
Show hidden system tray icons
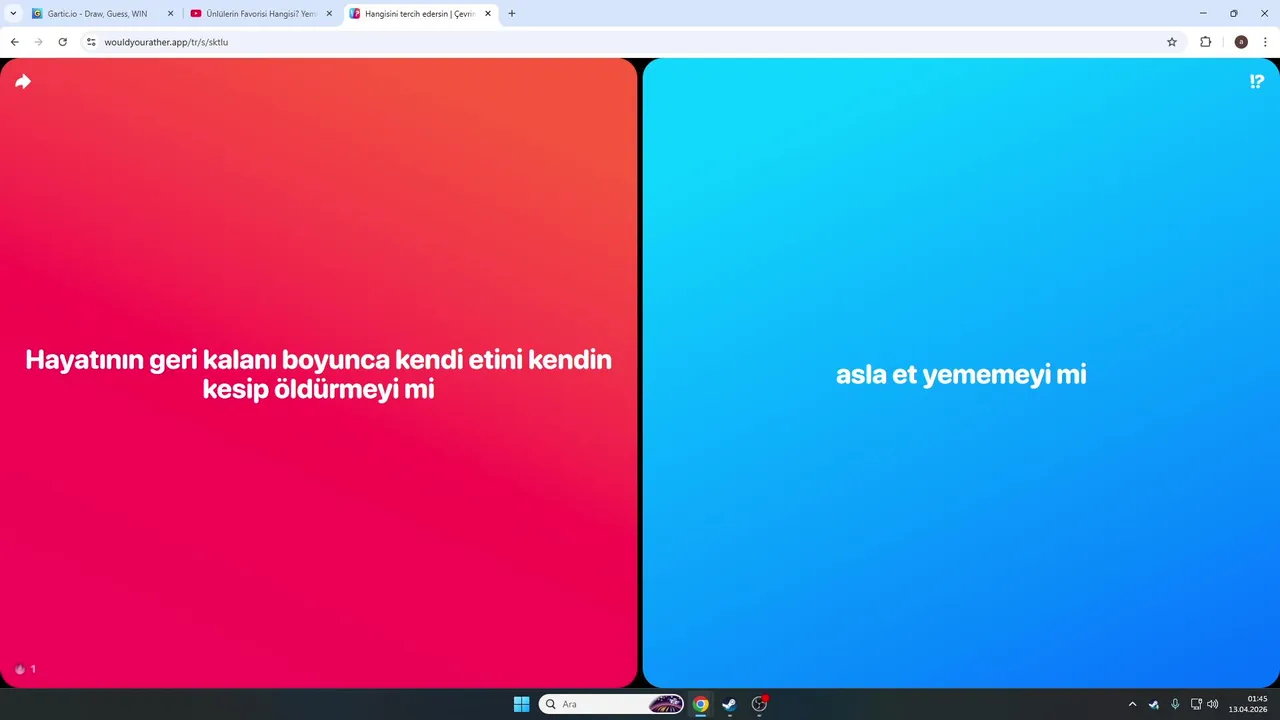click(x=1132, y=704)
